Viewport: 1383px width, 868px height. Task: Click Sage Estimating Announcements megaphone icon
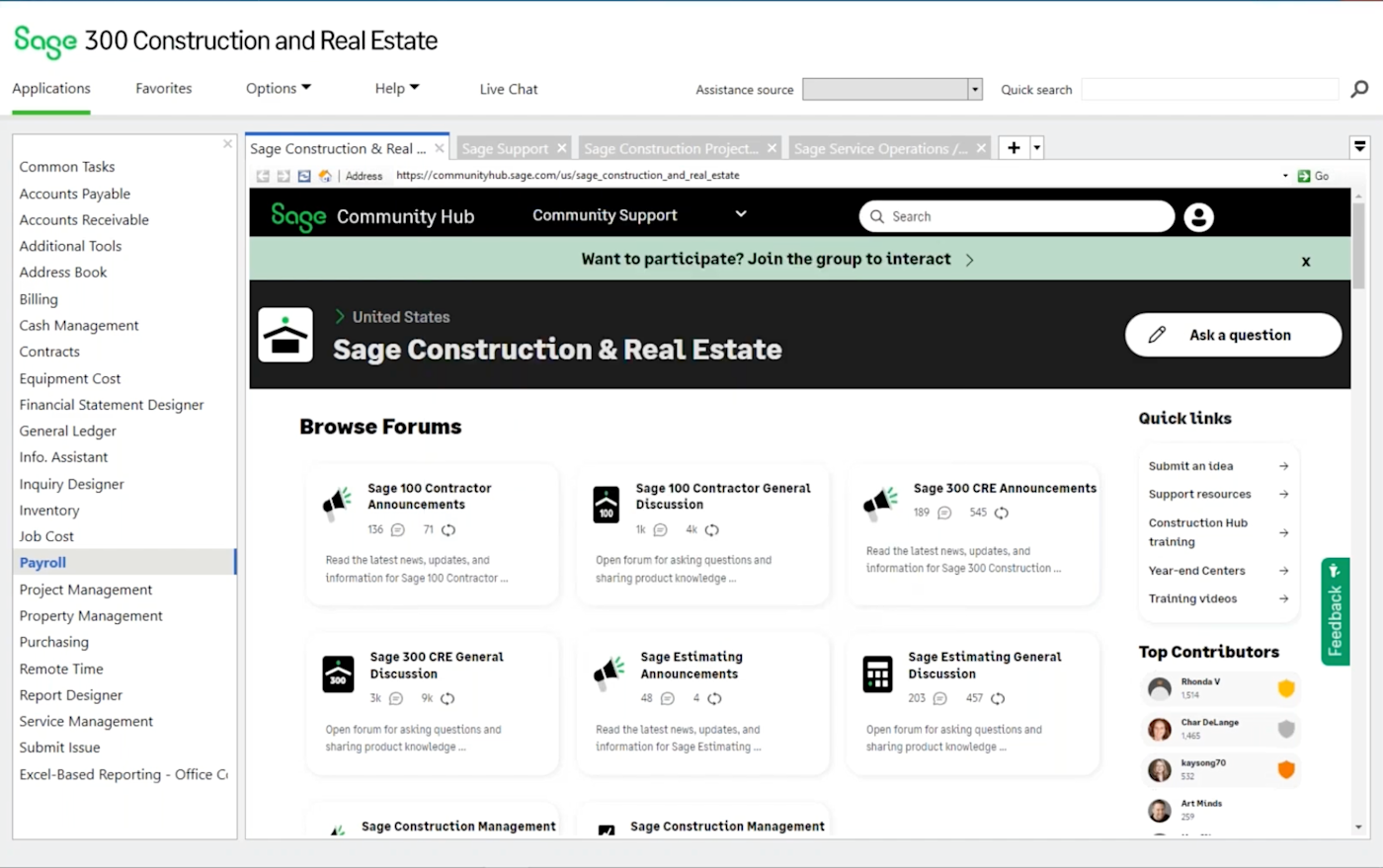tap(609, 672)
